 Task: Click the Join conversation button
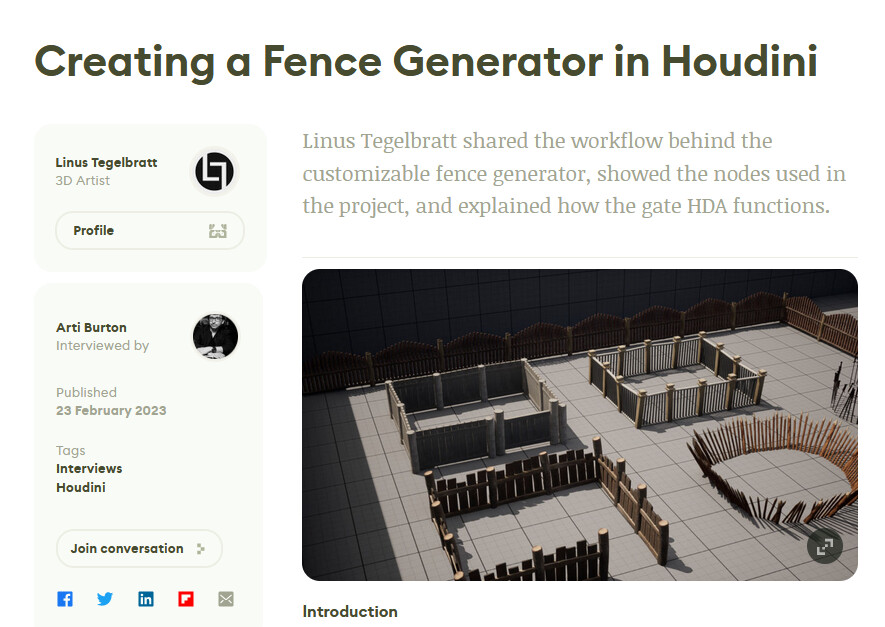pyautogui.click(x=139, y=548)
